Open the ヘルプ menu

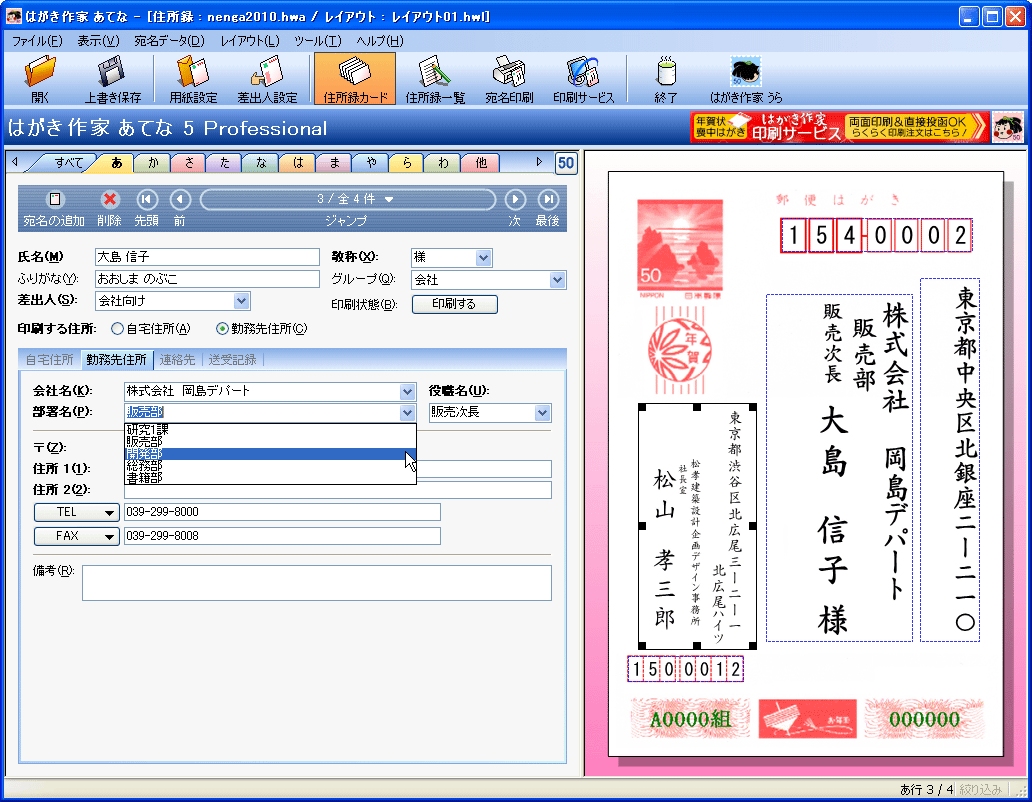click(x=380, y=41)
